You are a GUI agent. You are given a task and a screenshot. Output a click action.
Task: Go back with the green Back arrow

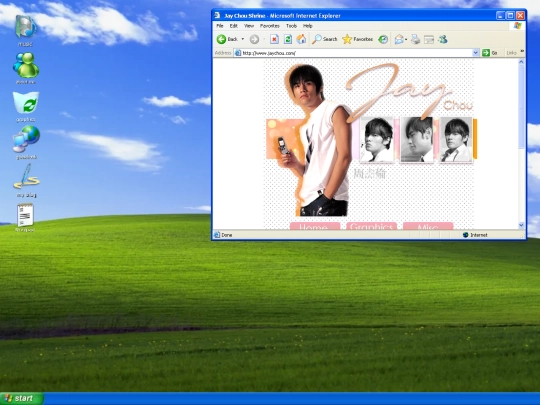pos(227,39)
